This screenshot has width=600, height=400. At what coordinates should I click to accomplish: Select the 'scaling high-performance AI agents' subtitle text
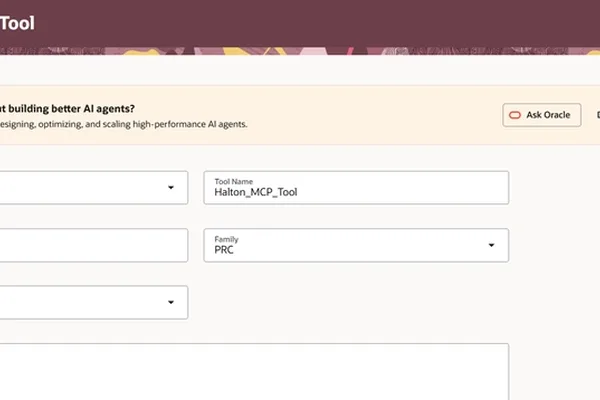click(174, 124)
